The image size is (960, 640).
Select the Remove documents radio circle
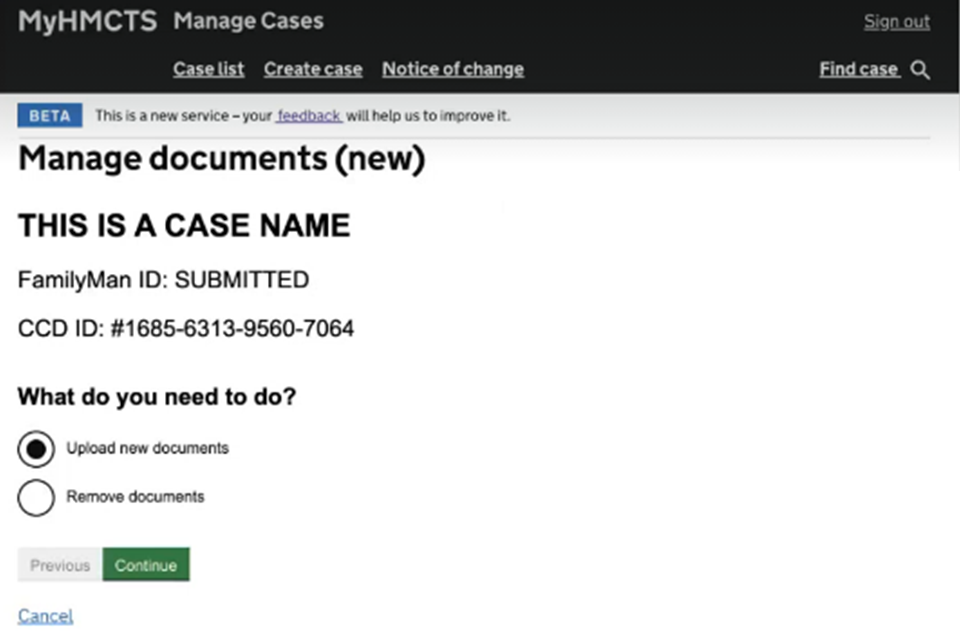click(x=36, y=497)
